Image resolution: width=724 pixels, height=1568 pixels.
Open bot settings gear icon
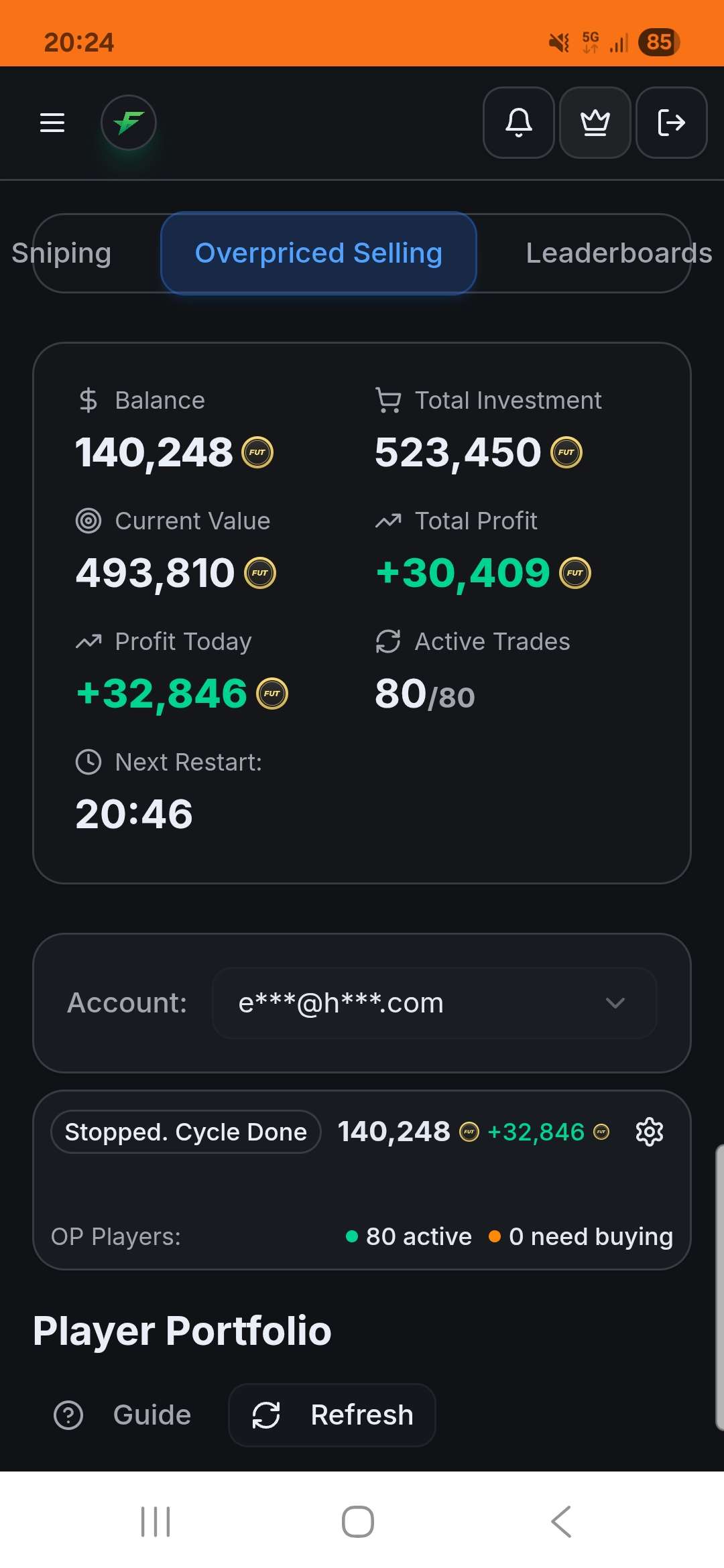[x=649, y=1132]
